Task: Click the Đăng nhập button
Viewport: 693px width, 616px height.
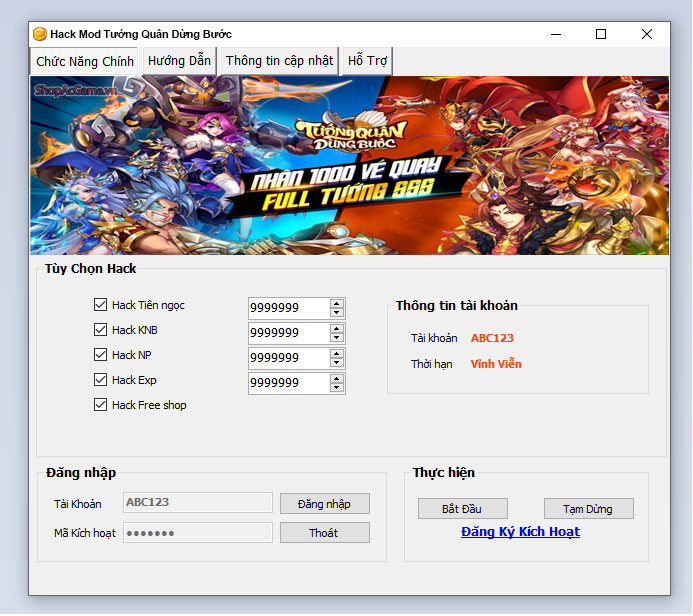Action: [325, 504]
